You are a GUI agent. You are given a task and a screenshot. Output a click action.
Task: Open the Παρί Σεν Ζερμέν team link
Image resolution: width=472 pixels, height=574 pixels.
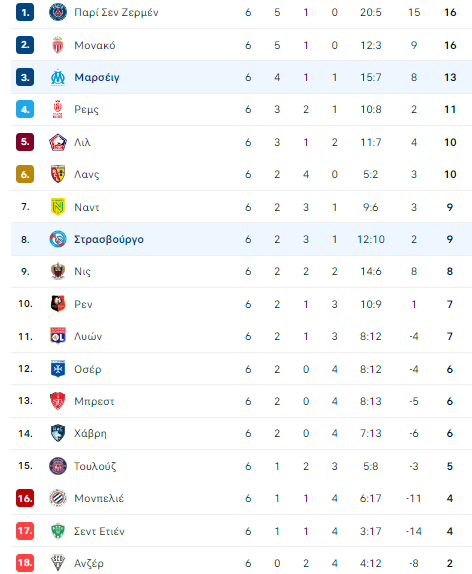coord(116,12)
